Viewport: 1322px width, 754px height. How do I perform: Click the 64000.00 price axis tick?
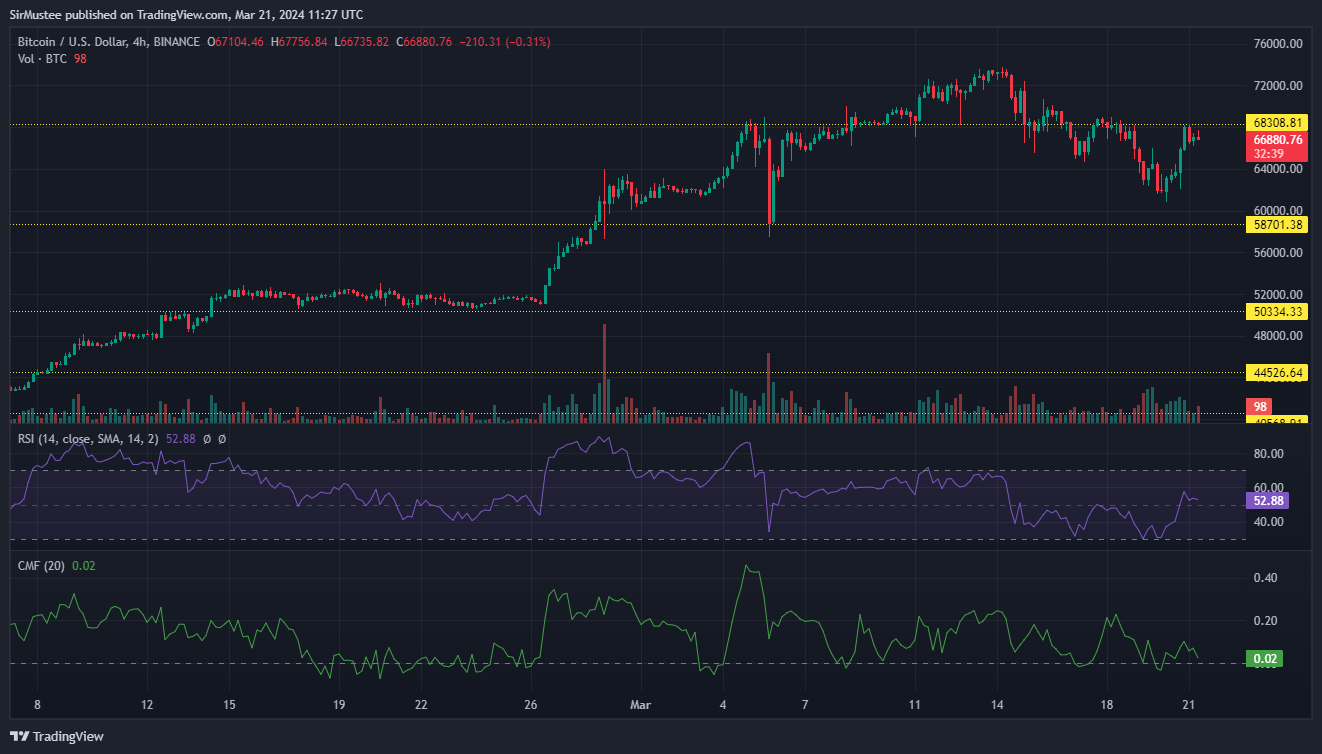point(1277,169)
